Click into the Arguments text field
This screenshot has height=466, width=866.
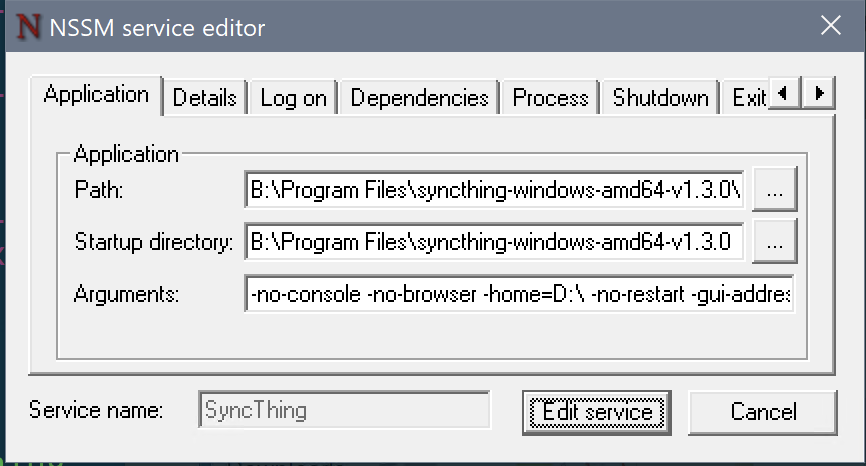[519, 294]
